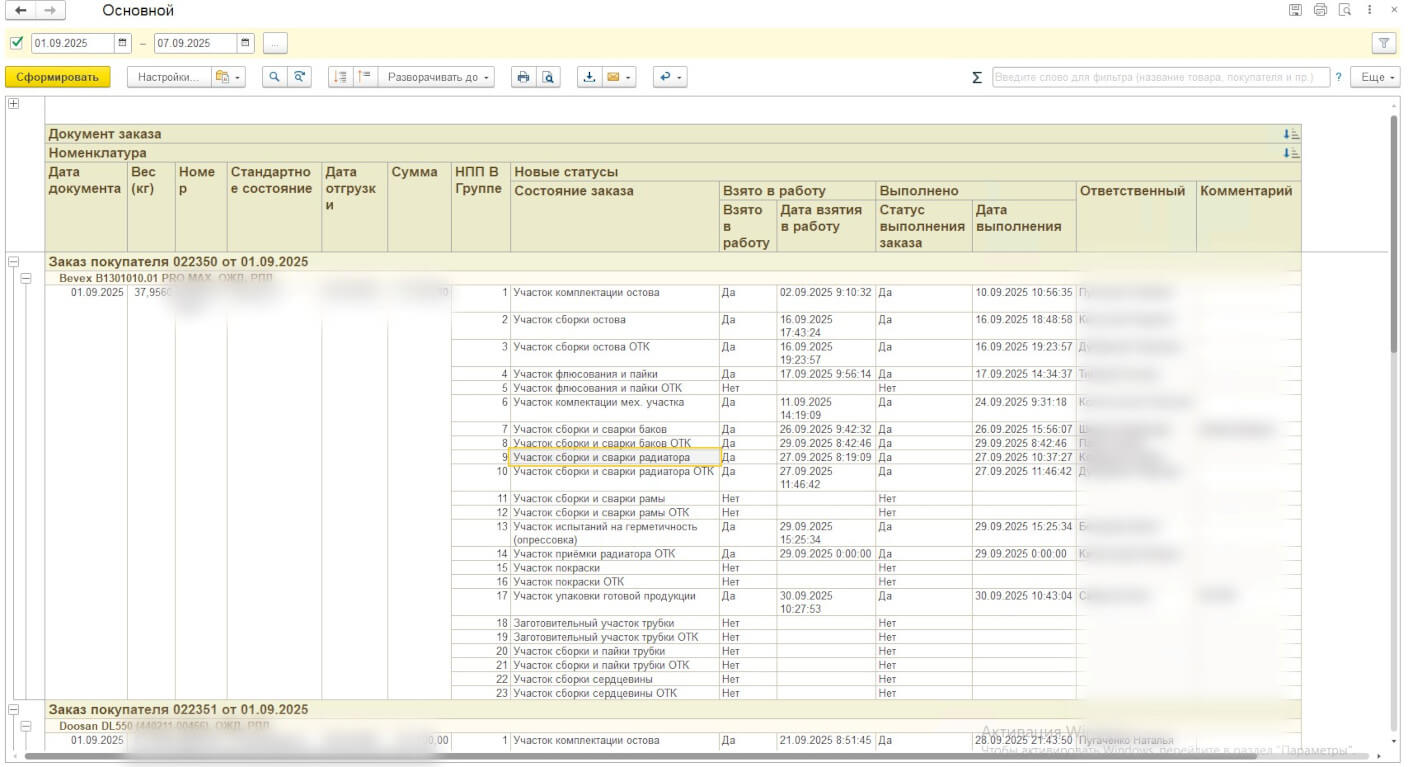This screenshot has height=767, width=1408.
Task: Click the filter word input field
Action: coord(1160,77)
